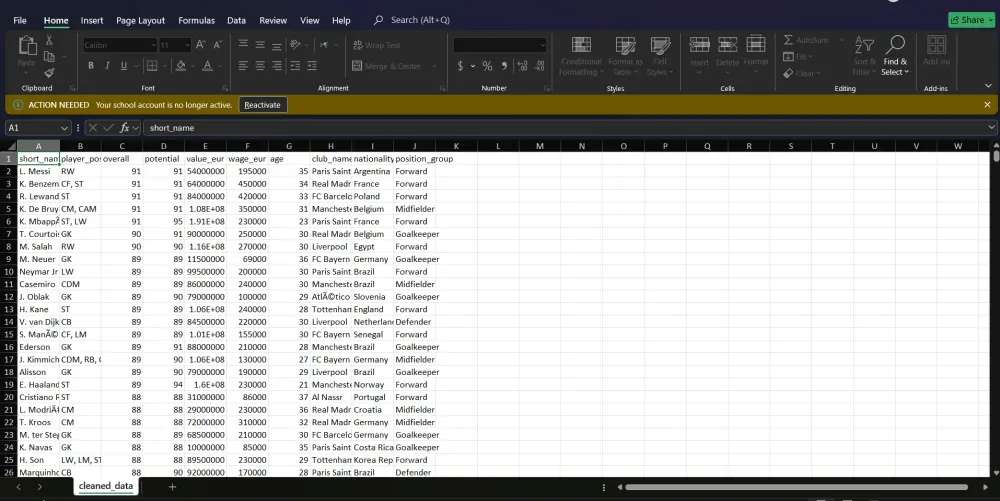
Task: Open Cell Styles gallery
Action: pos(659,56)
